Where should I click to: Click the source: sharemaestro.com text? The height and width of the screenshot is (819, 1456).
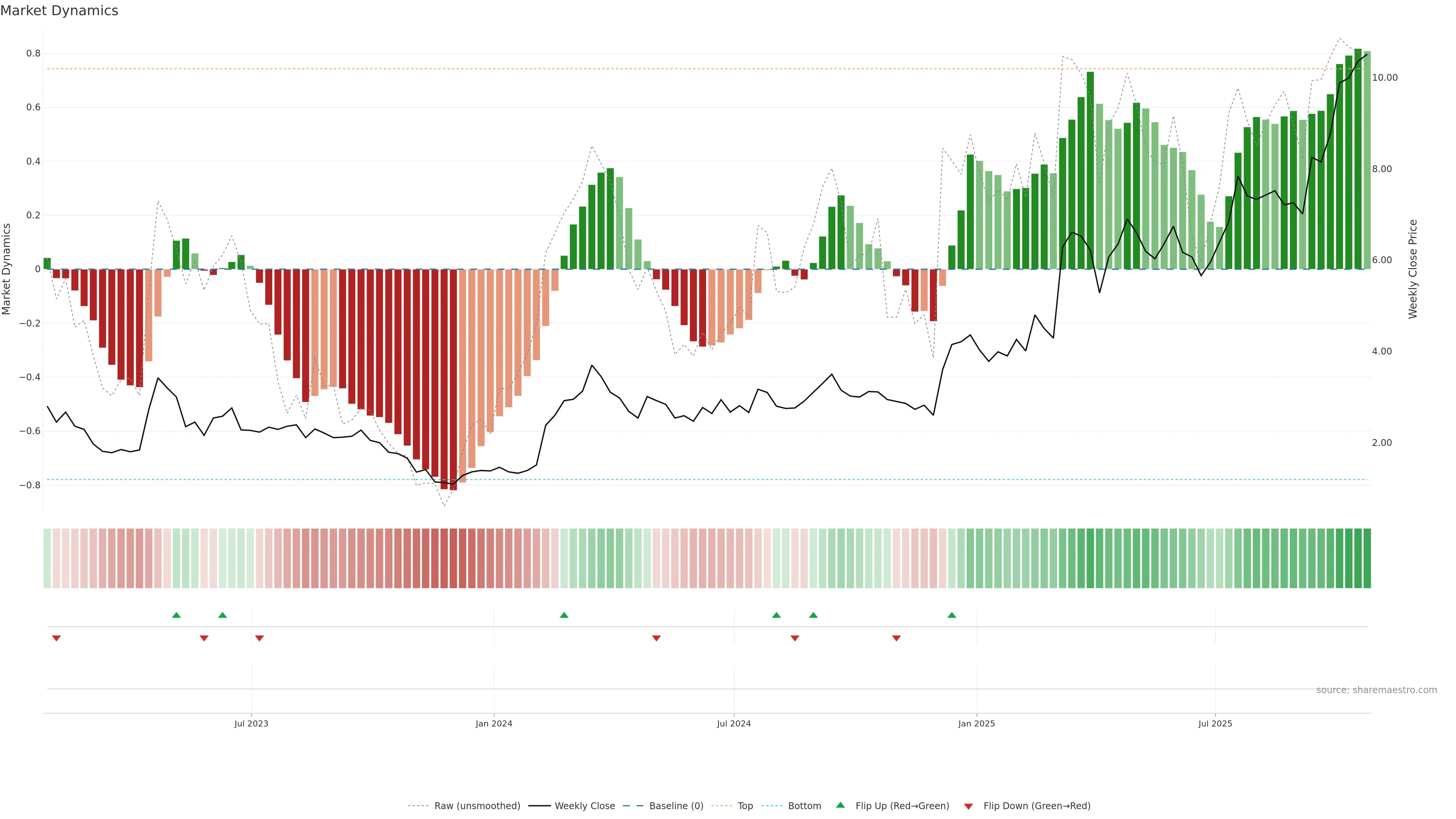point(1376,690)
